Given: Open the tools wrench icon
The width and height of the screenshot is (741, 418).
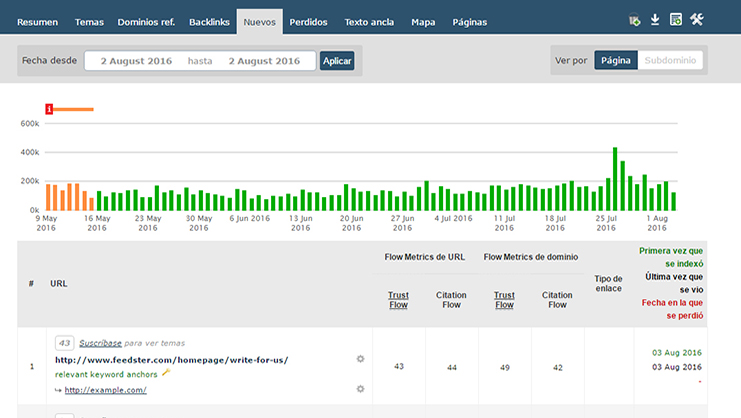Looking at the screenshot, I should 697,20.
